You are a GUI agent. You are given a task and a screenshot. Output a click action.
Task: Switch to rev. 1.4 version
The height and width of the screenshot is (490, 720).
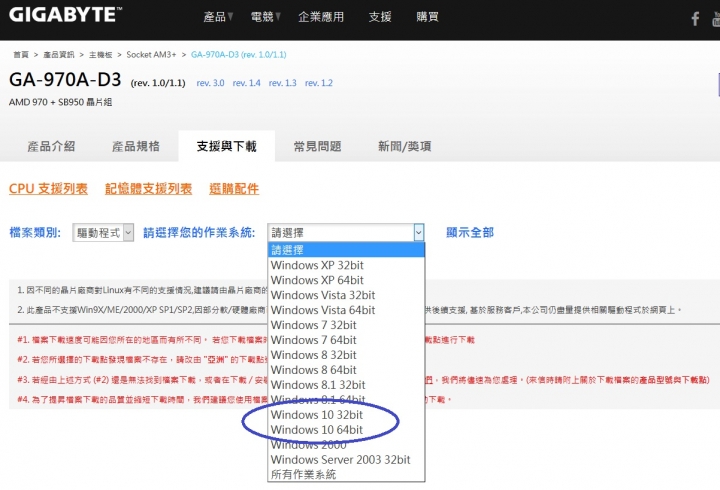(247, 83)
